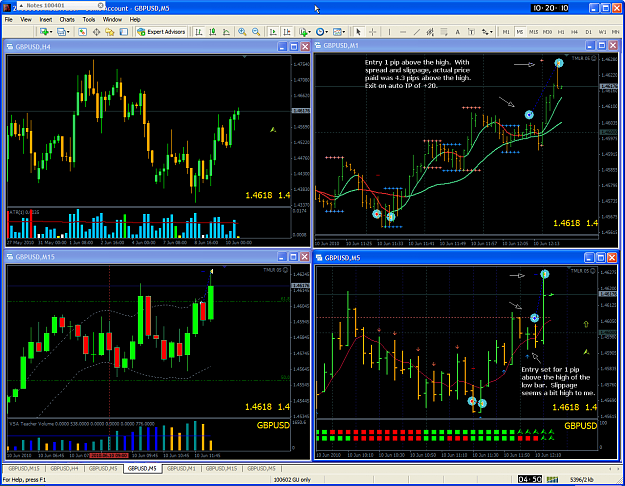Pick the Equidistant Channel drawing tool
Image resolution: width=625 pixels, height=486 pixels.
click(x=430, y=32)
